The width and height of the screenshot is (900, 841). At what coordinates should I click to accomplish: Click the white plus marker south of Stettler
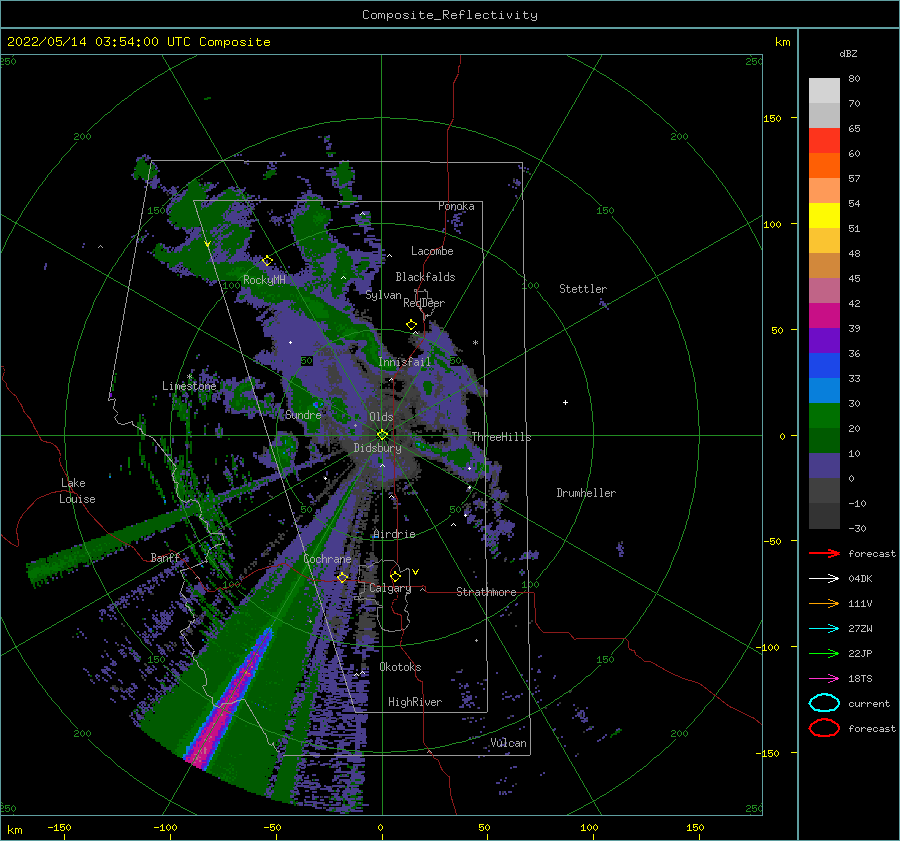(x=565, y=402)
